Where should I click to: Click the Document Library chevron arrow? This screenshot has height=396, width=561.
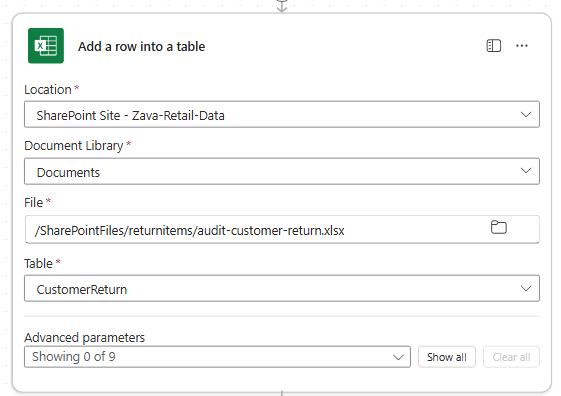[526, 171]
